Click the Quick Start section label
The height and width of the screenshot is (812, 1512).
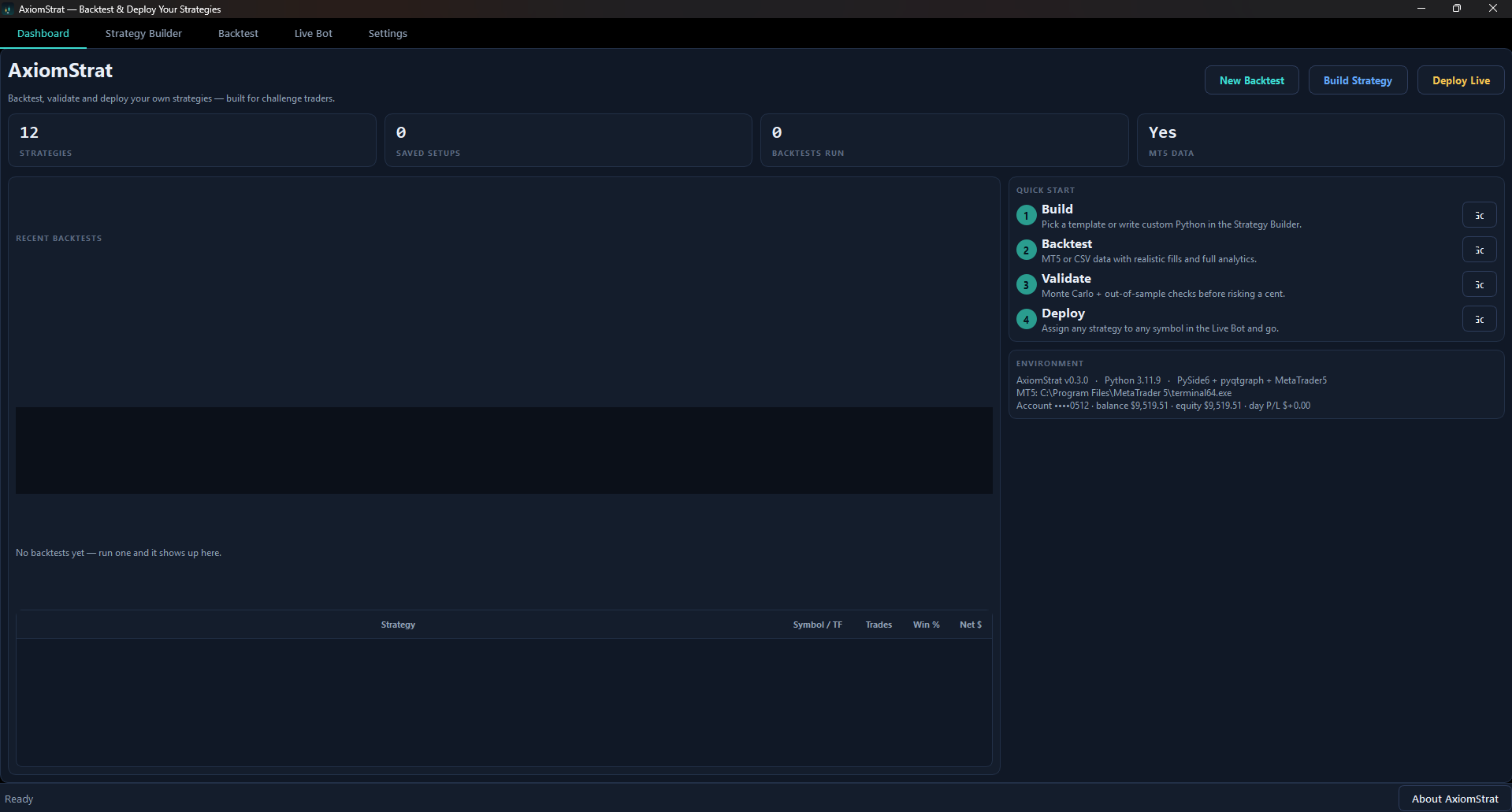(x=1046, y=190)
